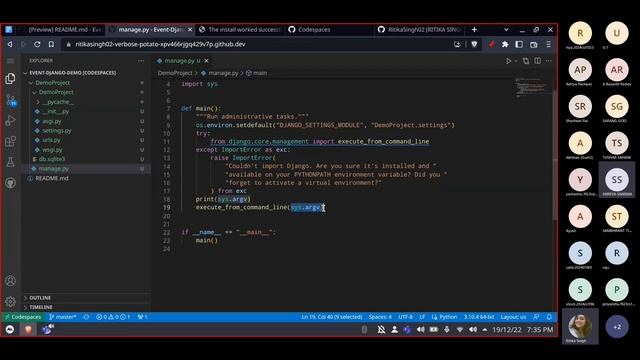This screenshot has width=640, height=360.
Task: Open the Testing flask view
Action: pos(10,162)
